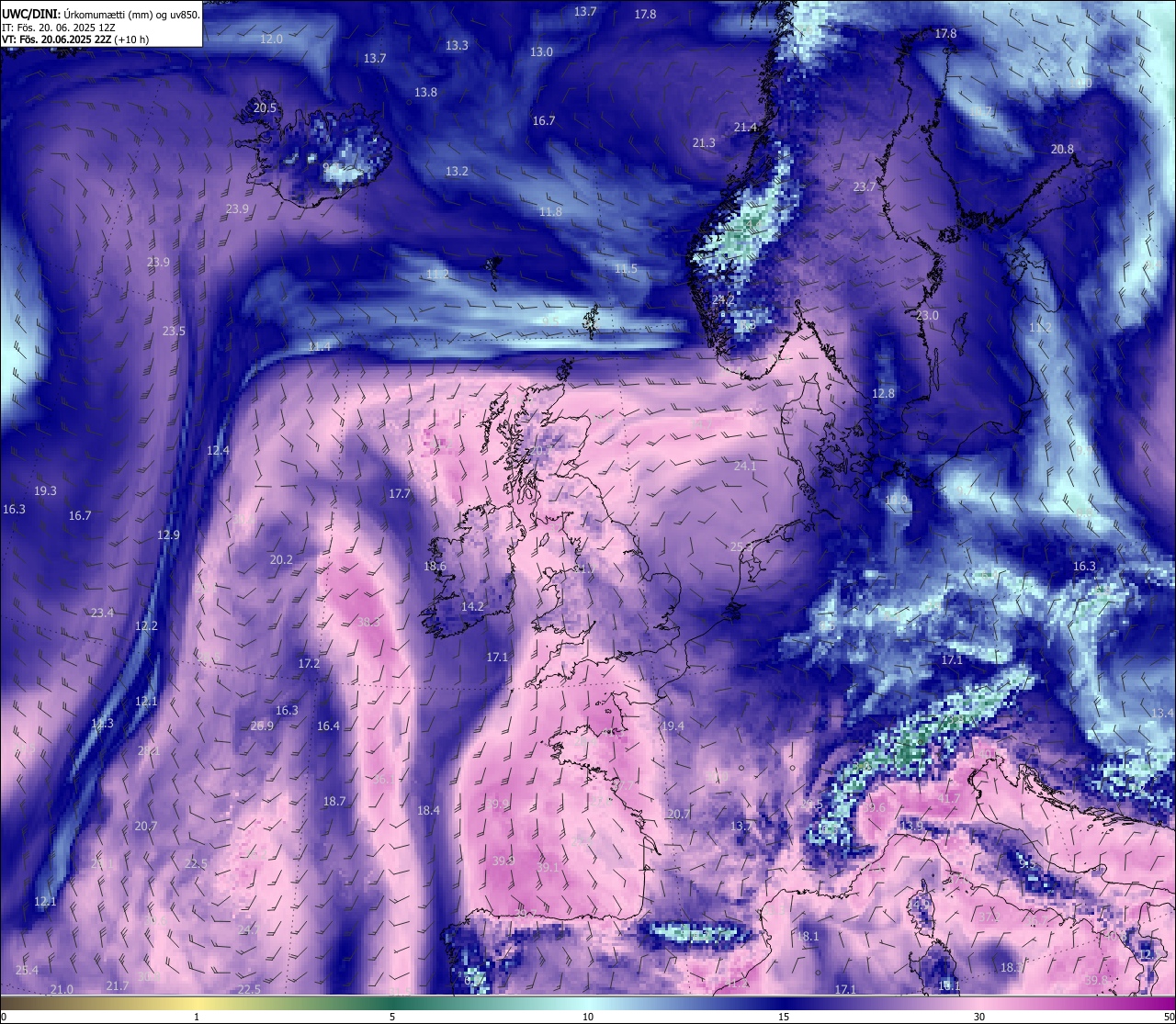Click the '18.4' map value
Viewport: 1176px width, 1024px height.
click(428, 810)
